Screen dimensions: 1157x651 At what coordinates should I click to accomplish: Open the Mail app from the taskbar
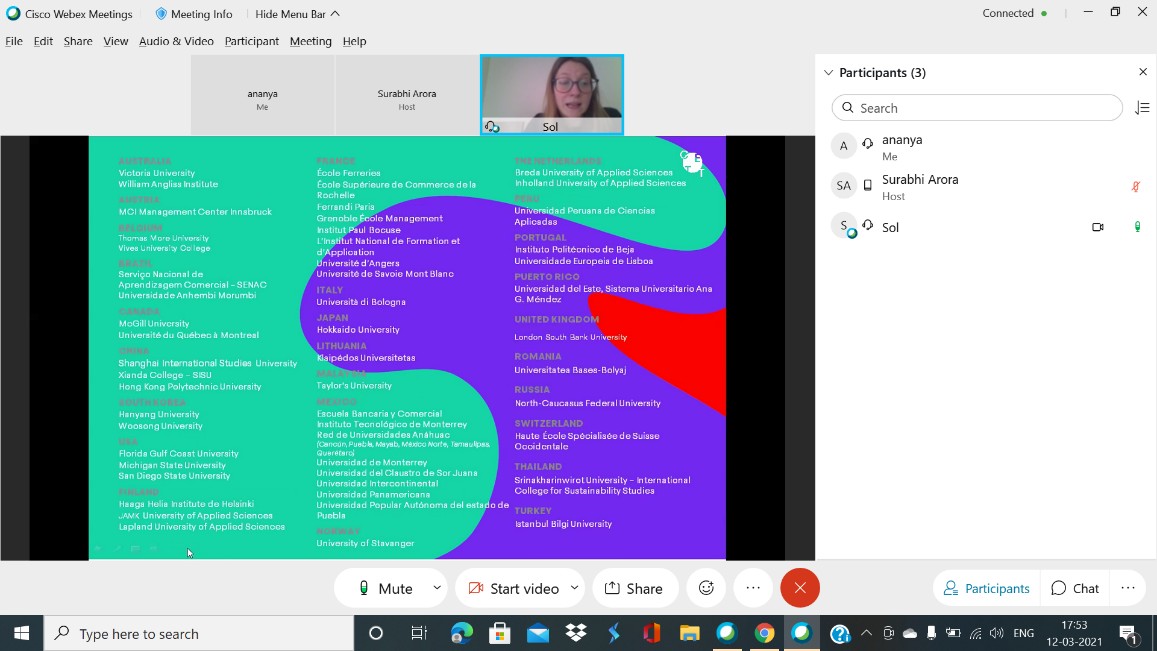538,633
